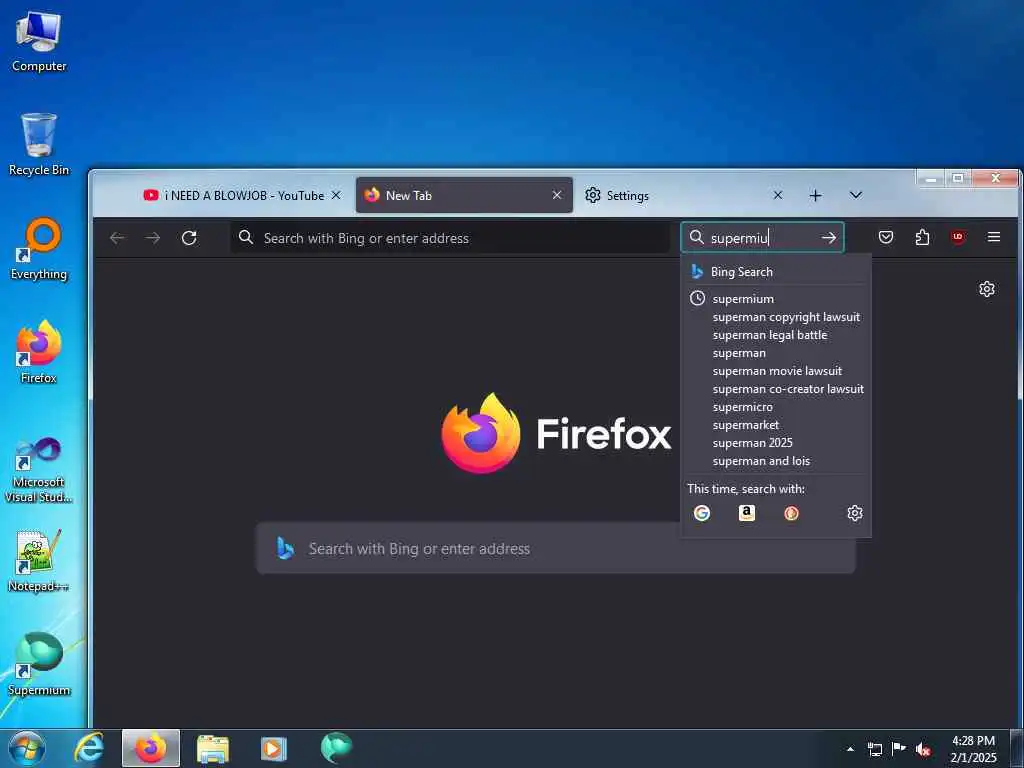Click the go arrow in search box
This screenshot has height=768, width=1024.
(829, 238)
